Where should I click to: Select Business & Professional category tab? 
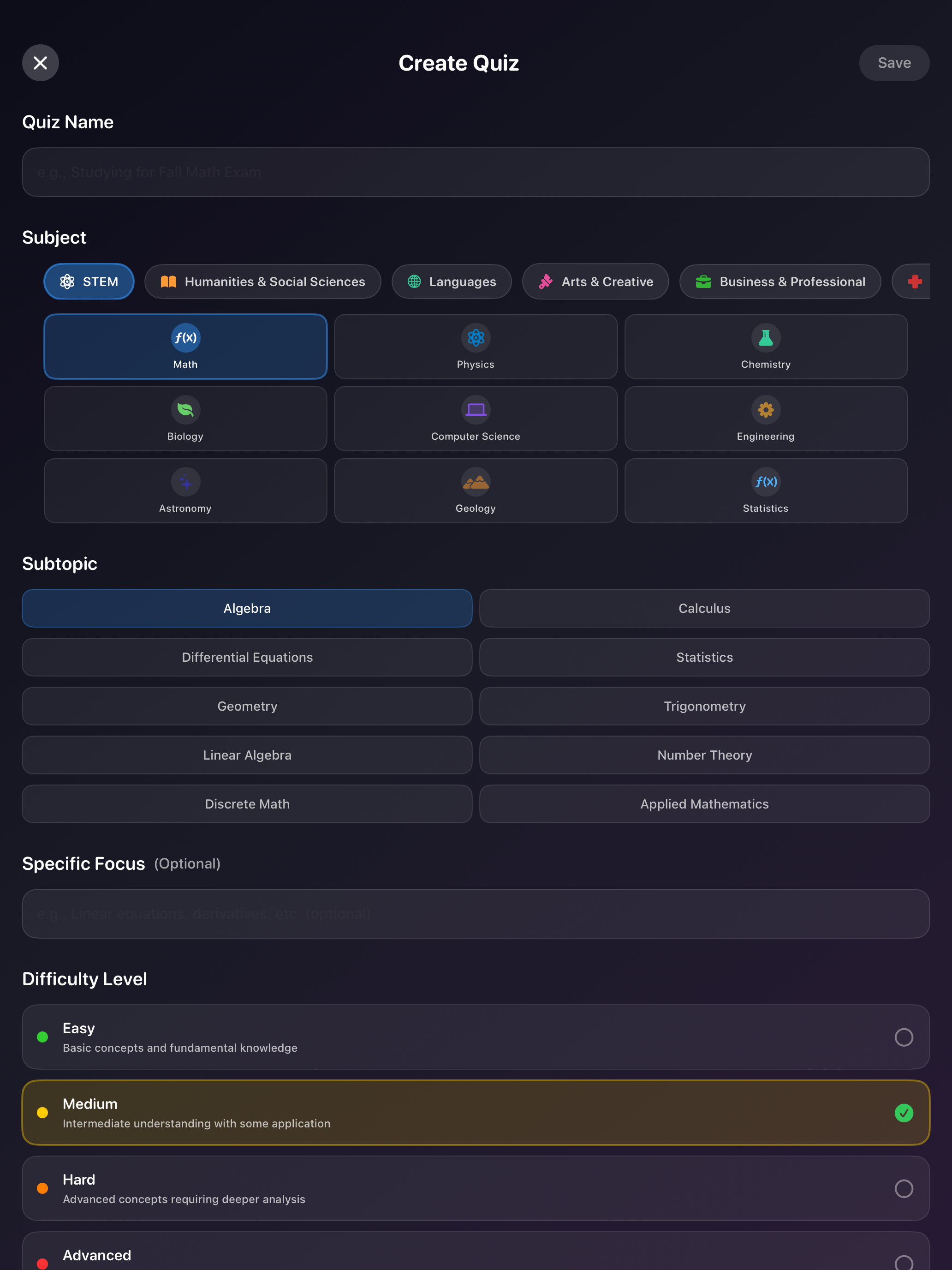tap(780, 282)
